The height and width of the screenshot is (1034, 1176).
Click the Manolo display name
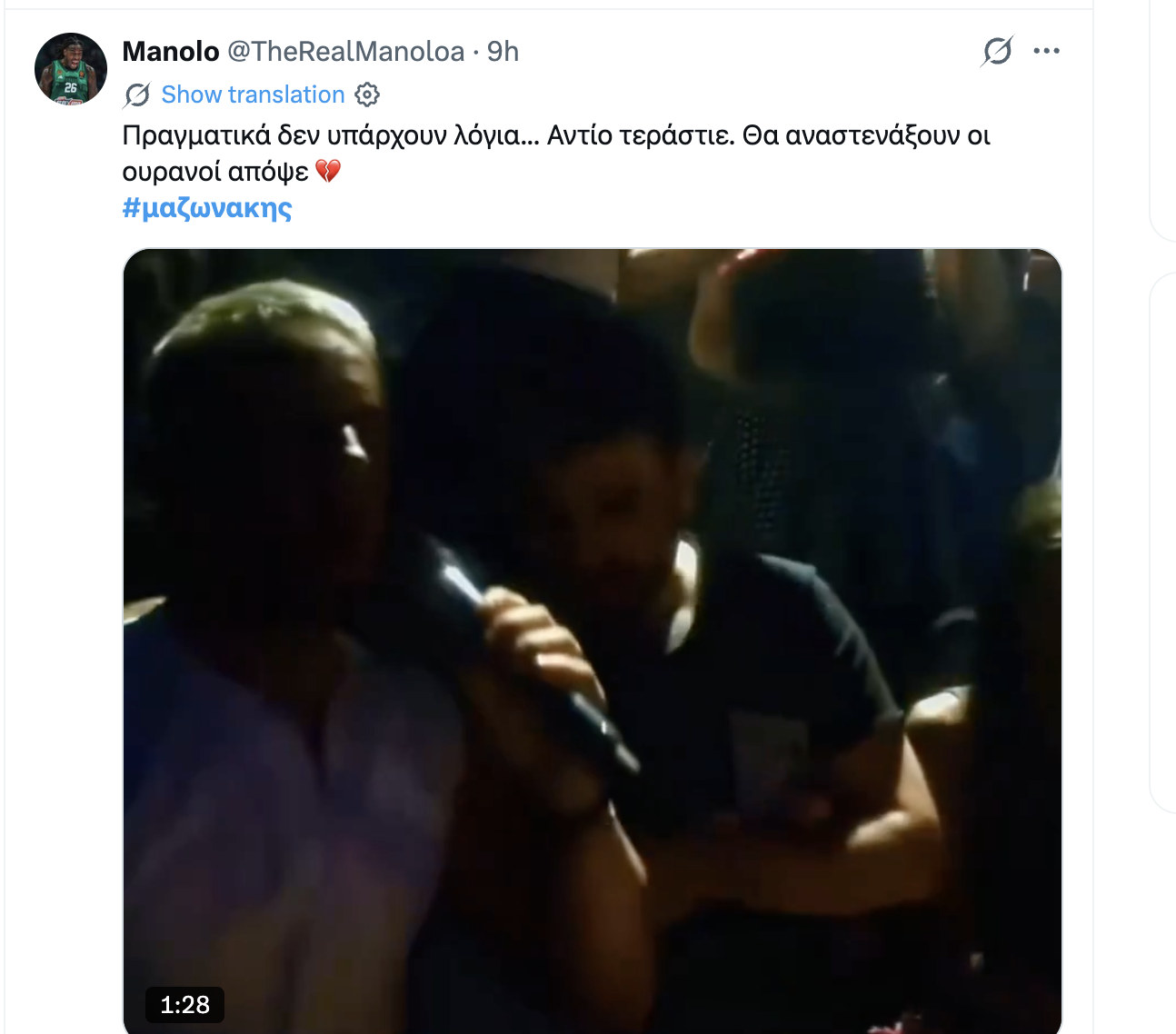pyautogui.click(x=171, y=52)
